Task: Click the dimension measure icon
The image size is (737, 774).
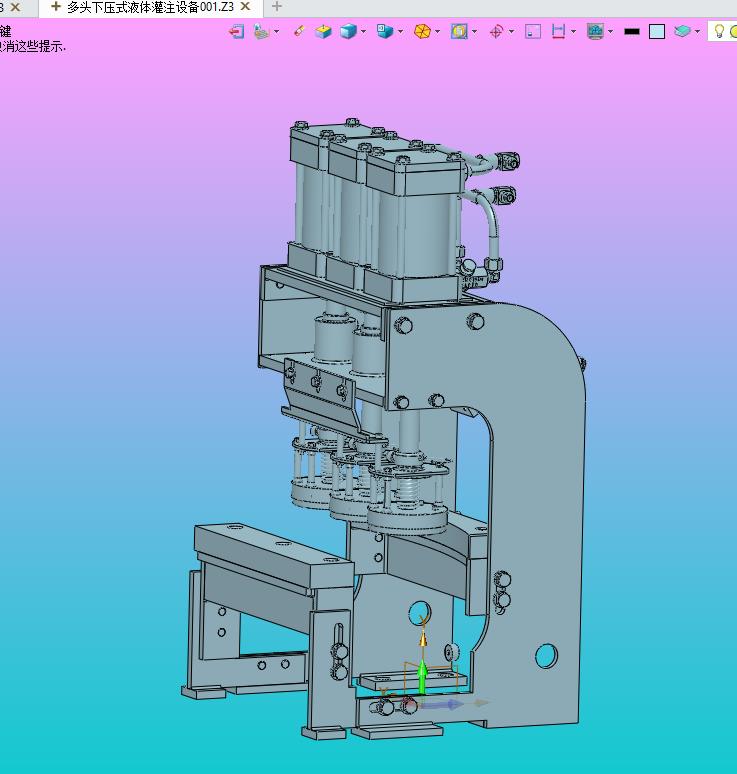Action: tap(558, 32)
